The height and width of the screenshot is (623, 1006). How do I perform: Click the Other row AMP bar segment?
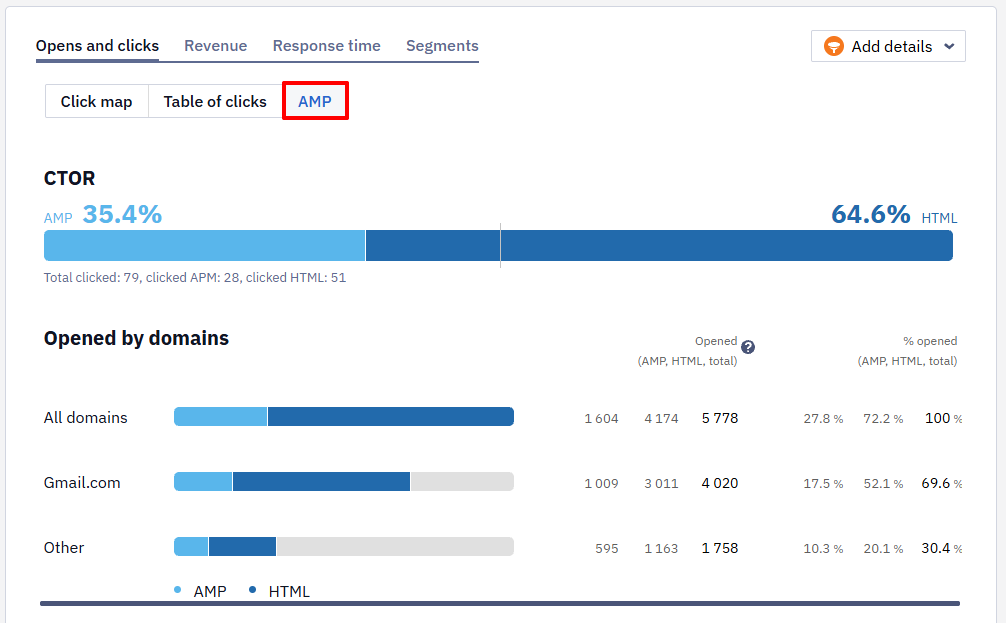point(191,547)
